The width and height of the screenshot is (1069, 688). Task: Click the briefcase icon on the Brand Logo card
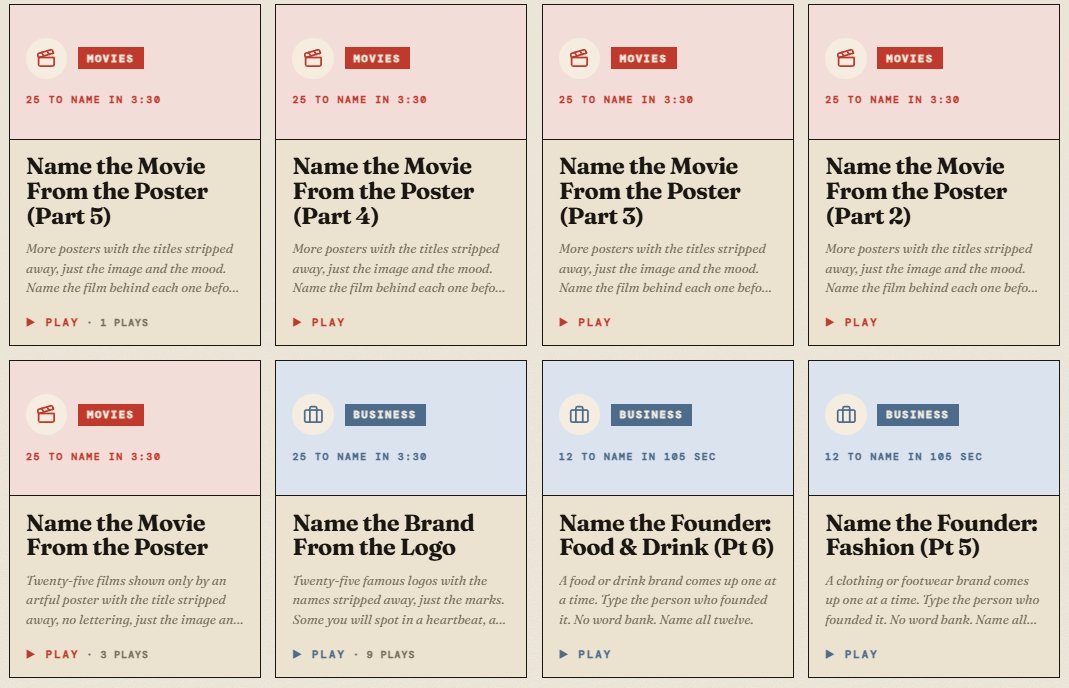tap(313, 414)
